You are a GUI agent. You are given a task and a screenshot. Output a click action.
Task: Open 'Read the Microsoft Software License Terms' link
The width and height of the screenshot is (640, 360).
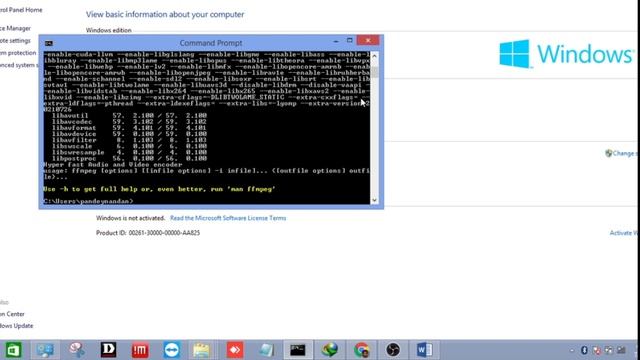[228, 218]
